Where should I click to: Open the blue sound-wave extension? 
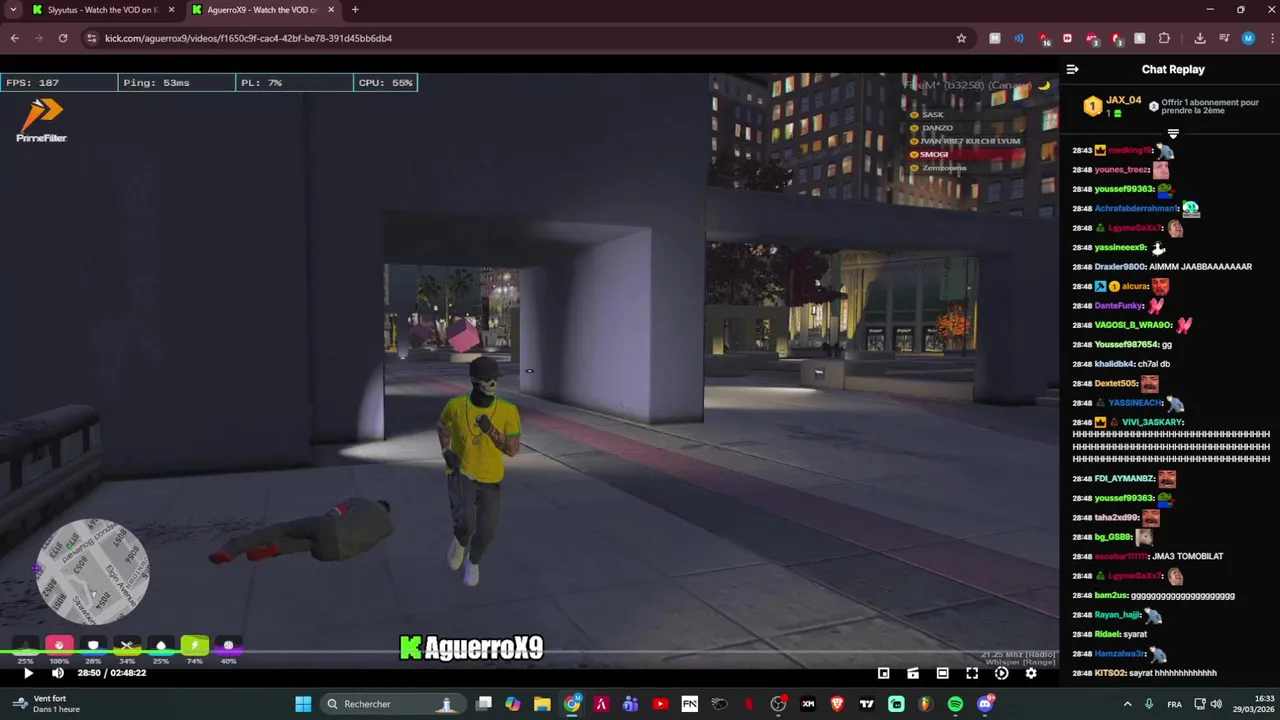[x=1019, y=38]
